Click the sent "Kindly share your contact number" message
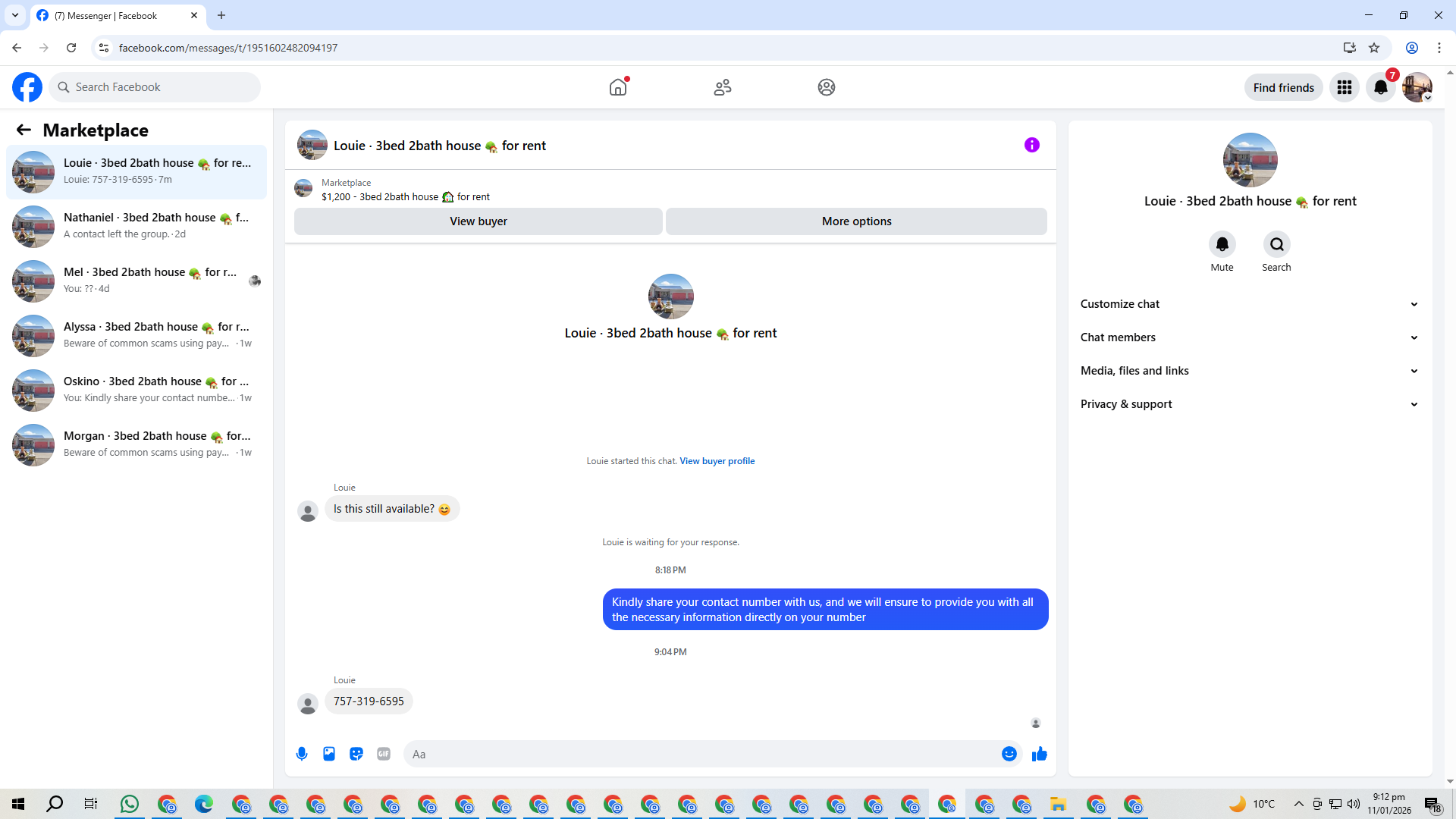This screenshot has height=819, width=1456. (x=826, y=610)
